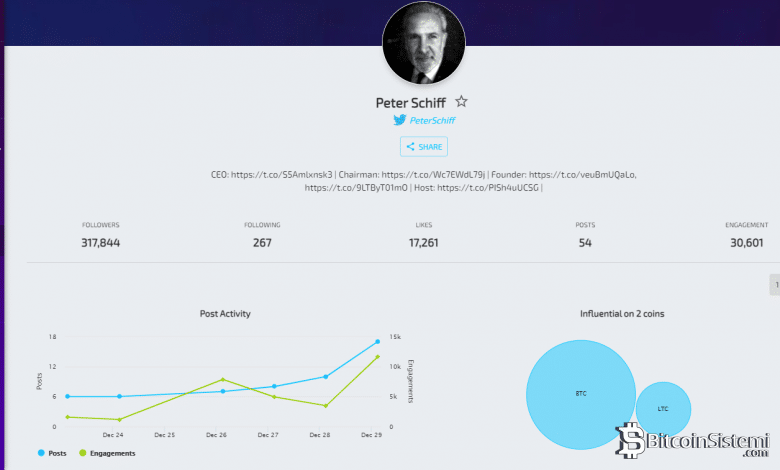Click the Dec 24 Engagements data point

[x=119, y=419]
